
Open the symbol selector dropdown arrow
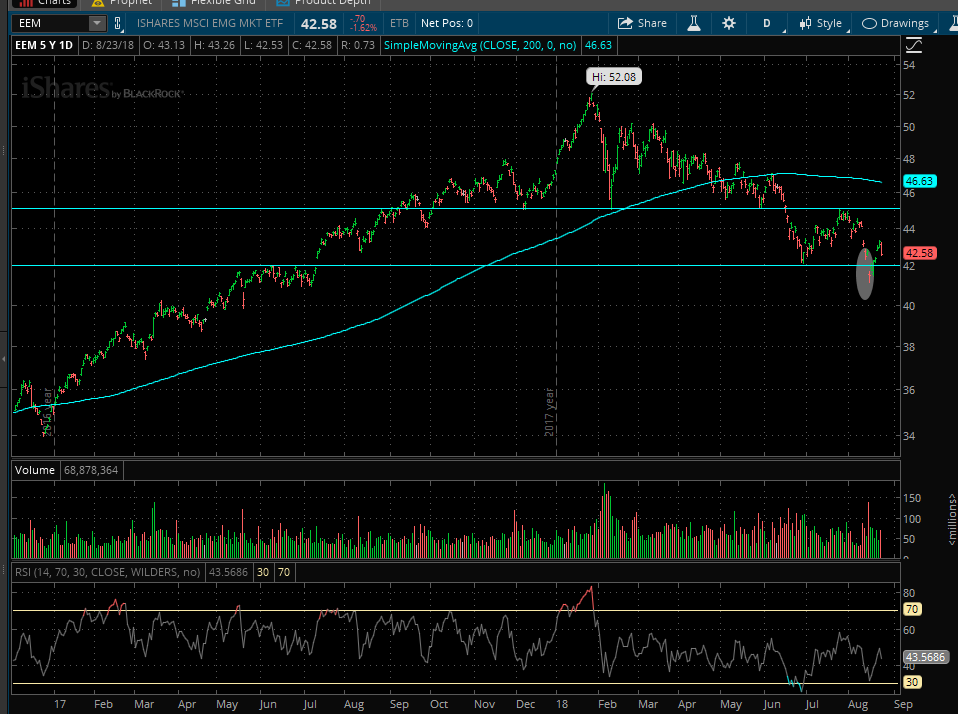97,23
